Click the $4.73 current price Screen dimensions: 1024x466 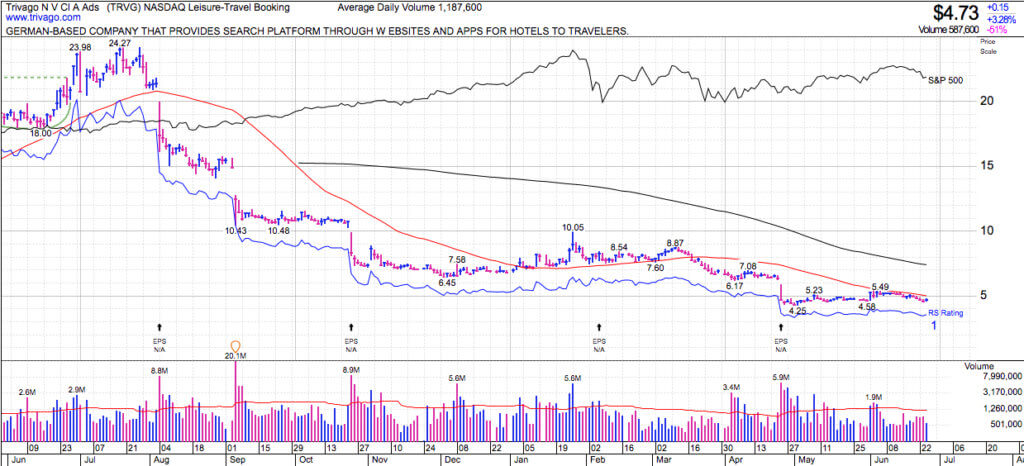coord(956,12)
